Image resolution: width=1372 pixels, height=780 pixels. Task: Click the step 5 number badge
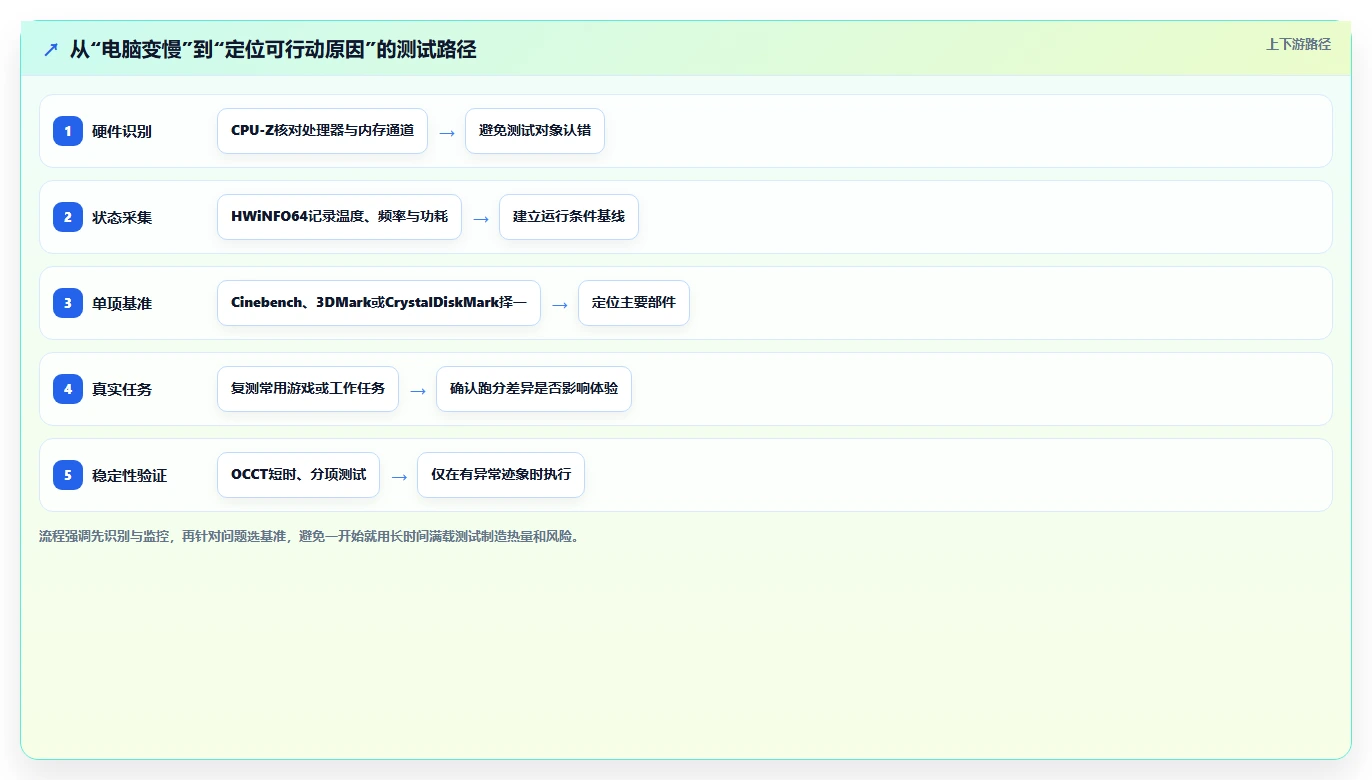click(x=68, y=475)
